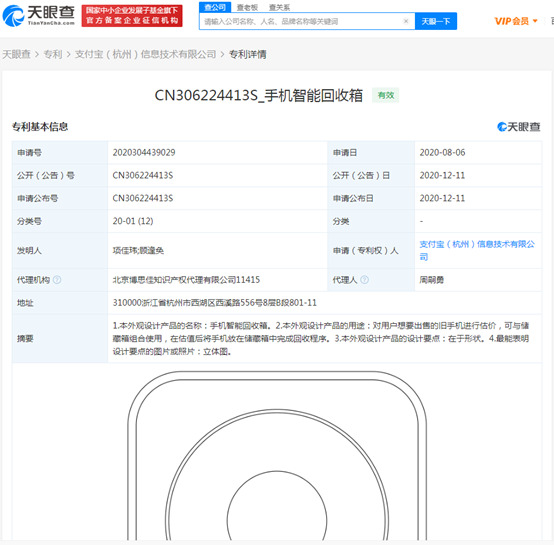Select the 查老板 search tab
Image resolution: width=554 pixels, height=545 pixels.
(x=247, y=7)
